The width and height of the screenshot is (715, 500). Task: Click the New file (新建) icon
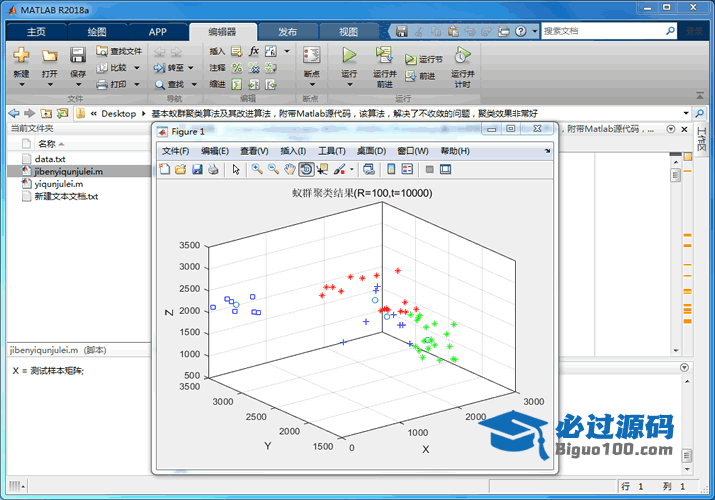pyautogui.click(x=21, y=55)
